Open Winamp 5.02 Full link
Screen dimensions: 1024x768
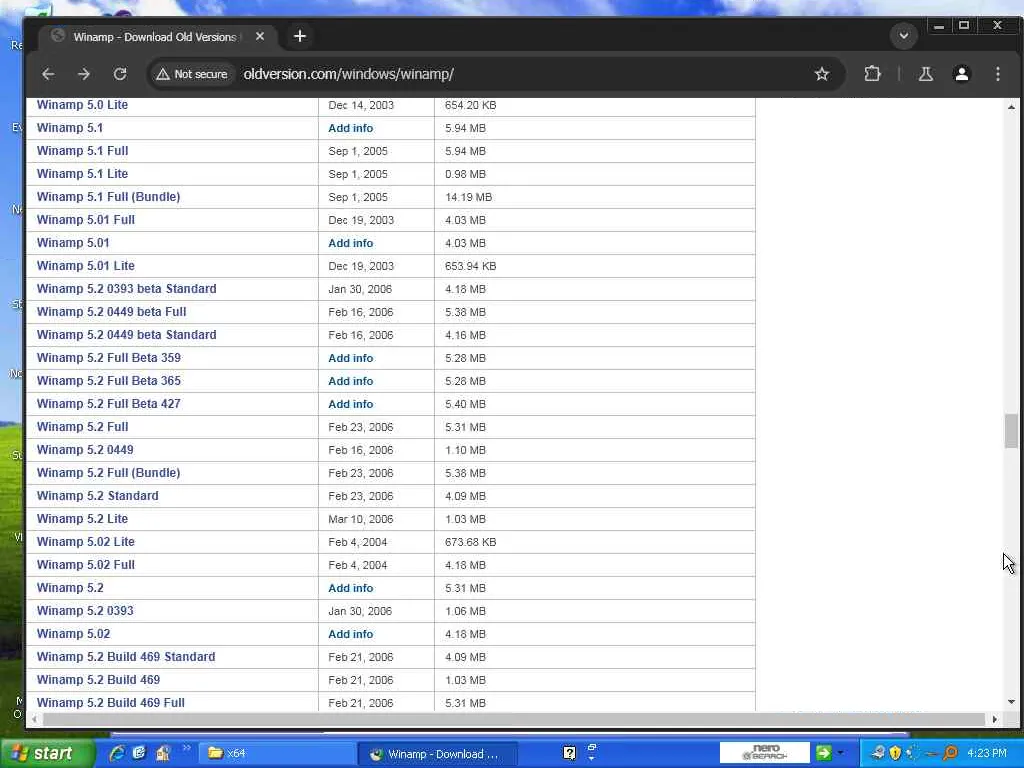click(86, 565)
